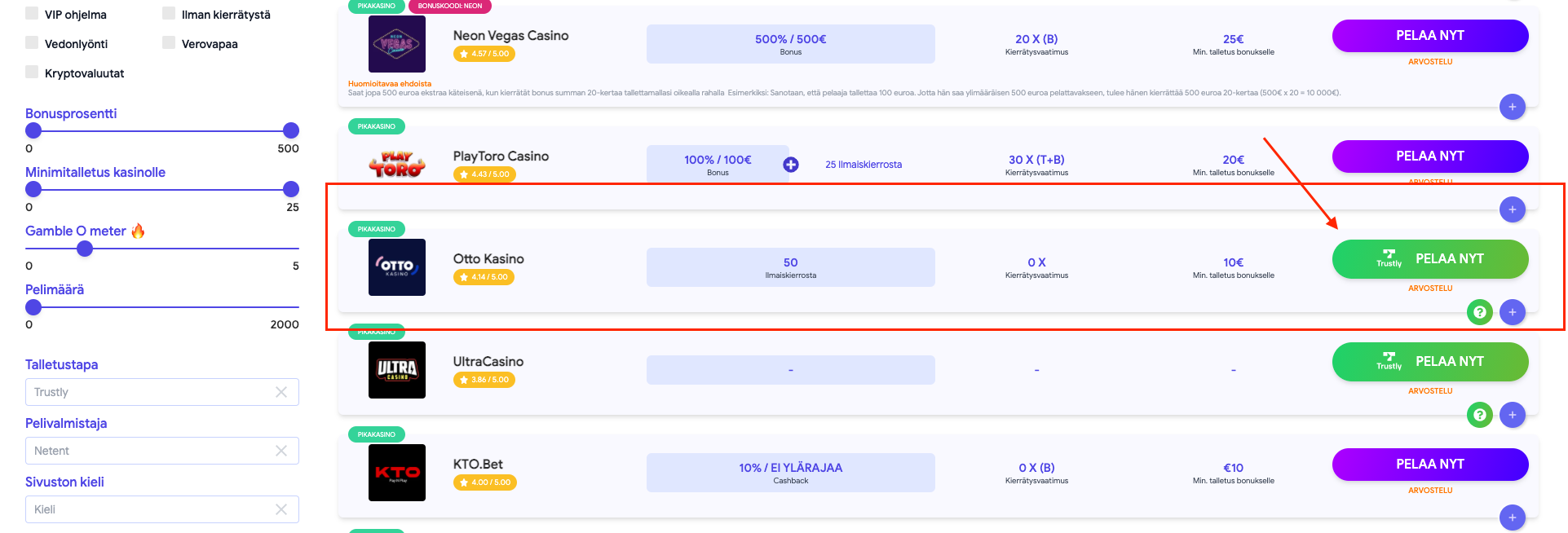
Task: Click the green Trustly PELAA NYT button for Otto Kasino
Action: (1430, 259)
